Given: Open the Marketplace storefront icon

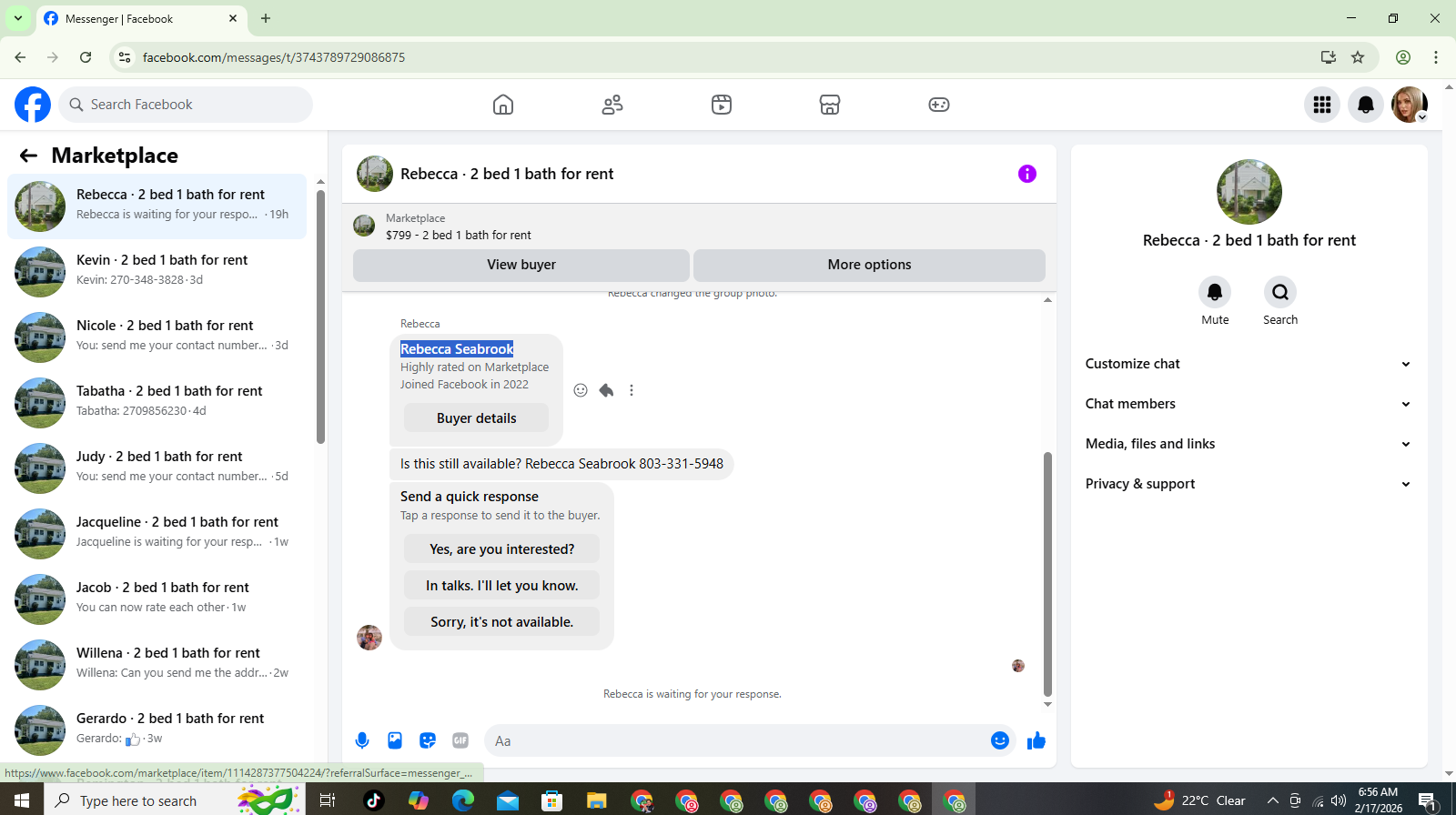Looking at the screenshot, I should pyautogui.click(x=830, y=105).
